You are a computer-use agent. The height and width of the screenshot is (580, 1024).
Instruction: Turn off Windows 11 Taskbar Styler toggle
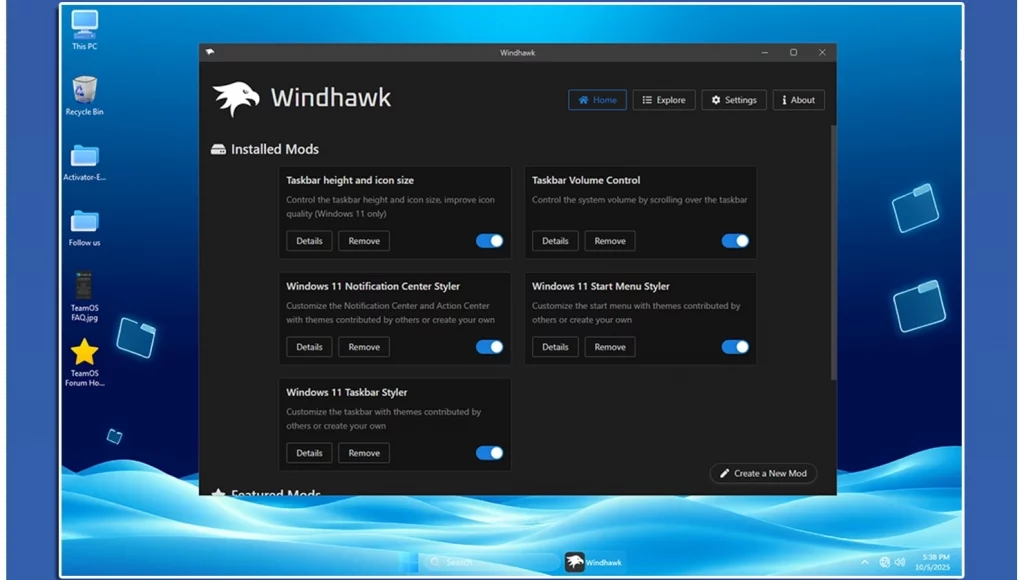[x=489, y=453]
